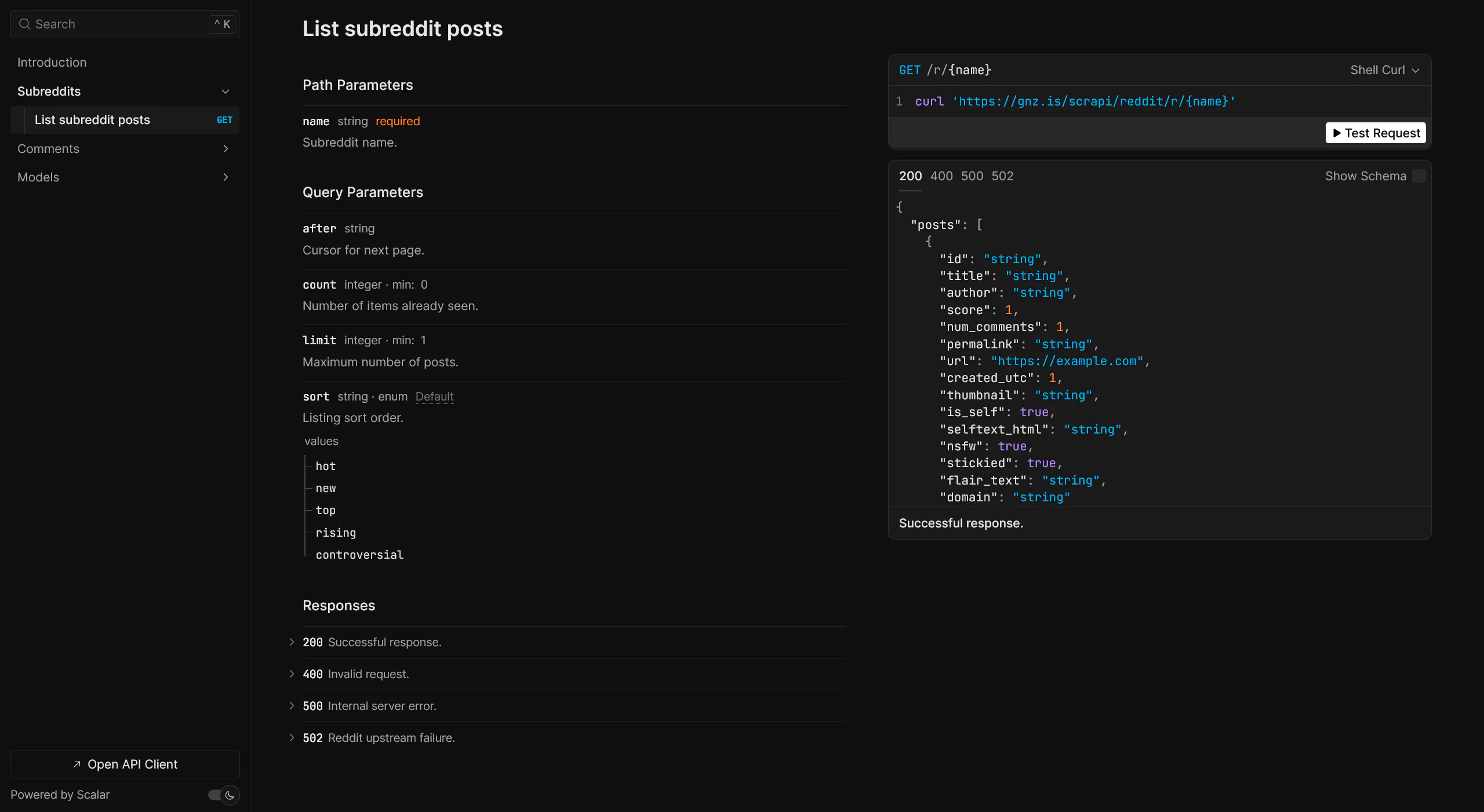The height and width of the screenshot is (812, 1484).
Task: Click the "posts" key in response
Action: click(936, 225)
